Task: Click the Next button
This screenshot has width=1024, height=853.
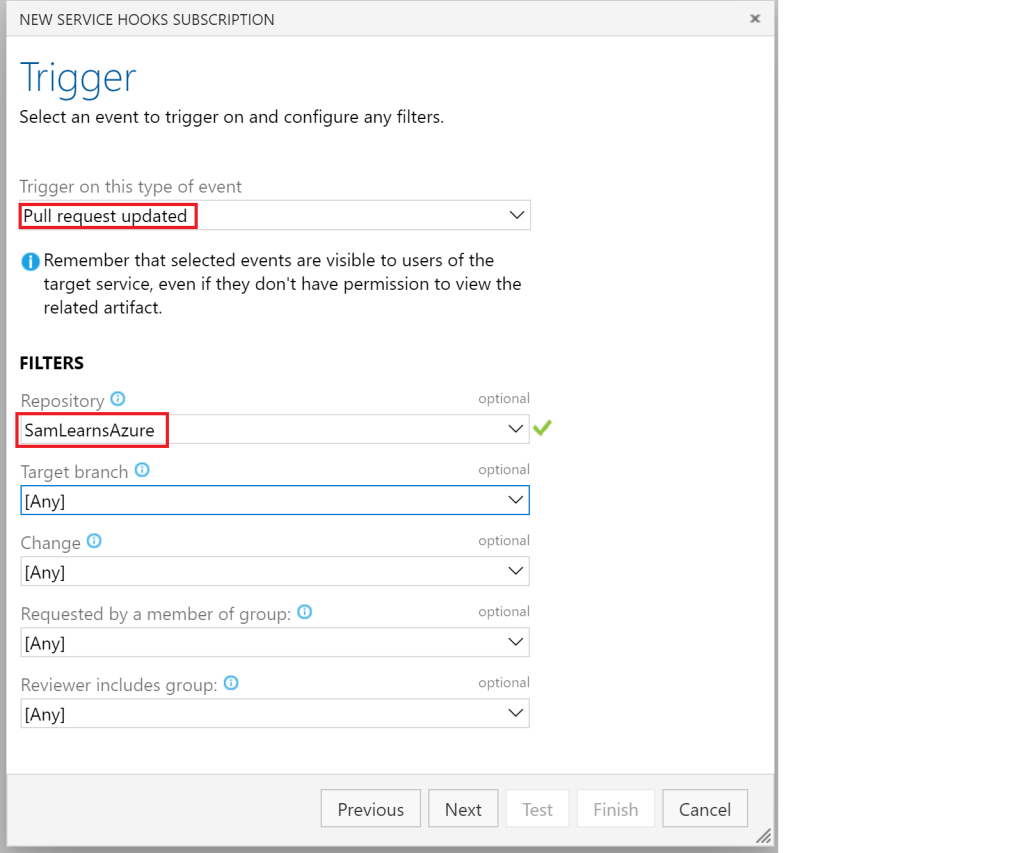Action: pyautogui.click(x=463, y=809)
